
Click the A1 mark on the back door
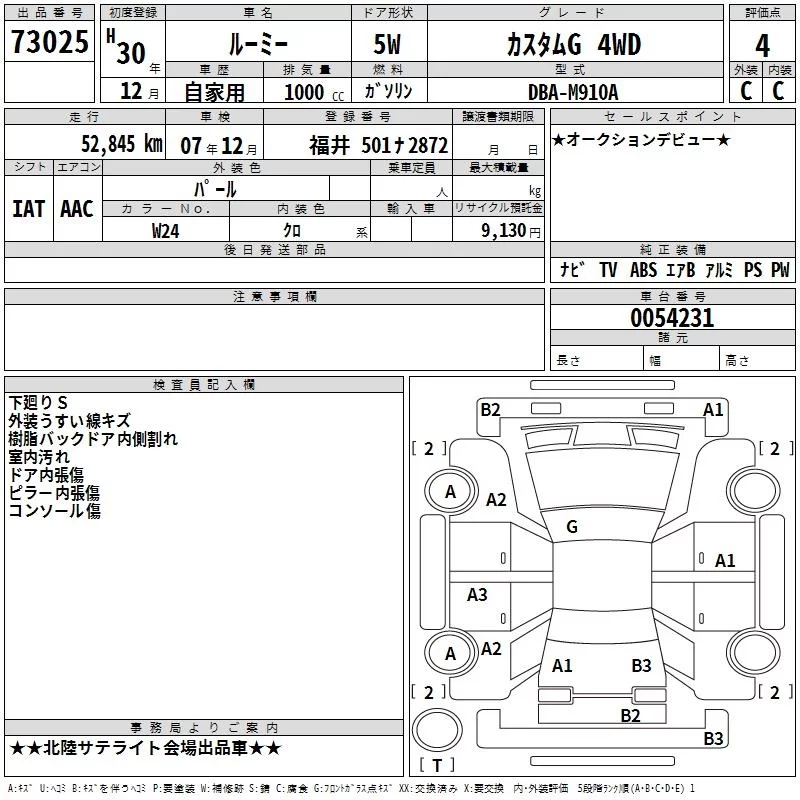(x=562, y=665)
